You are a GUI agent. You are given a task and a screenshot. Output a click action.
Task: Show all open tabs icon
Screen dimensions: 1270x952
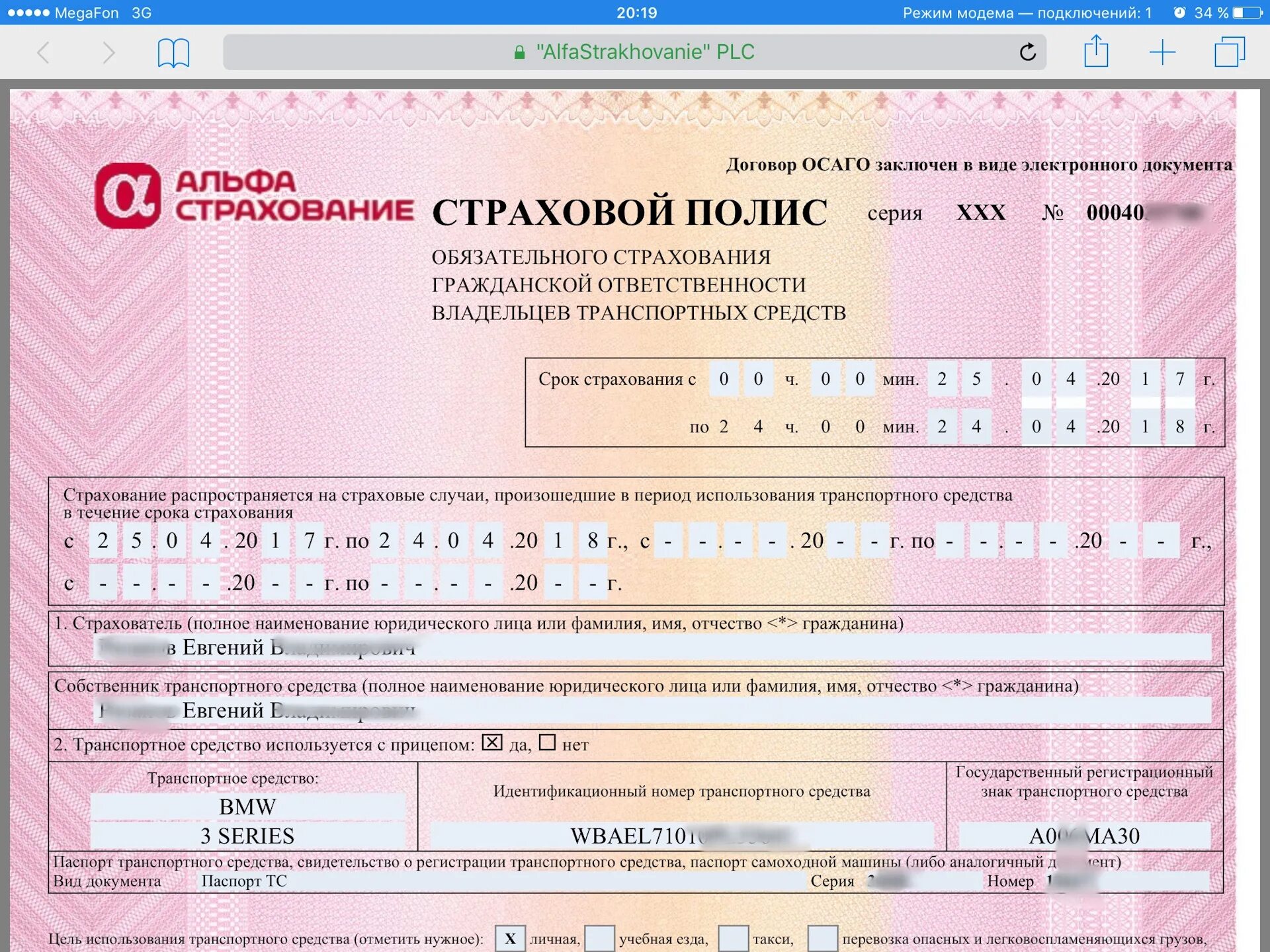(1230, 52)
